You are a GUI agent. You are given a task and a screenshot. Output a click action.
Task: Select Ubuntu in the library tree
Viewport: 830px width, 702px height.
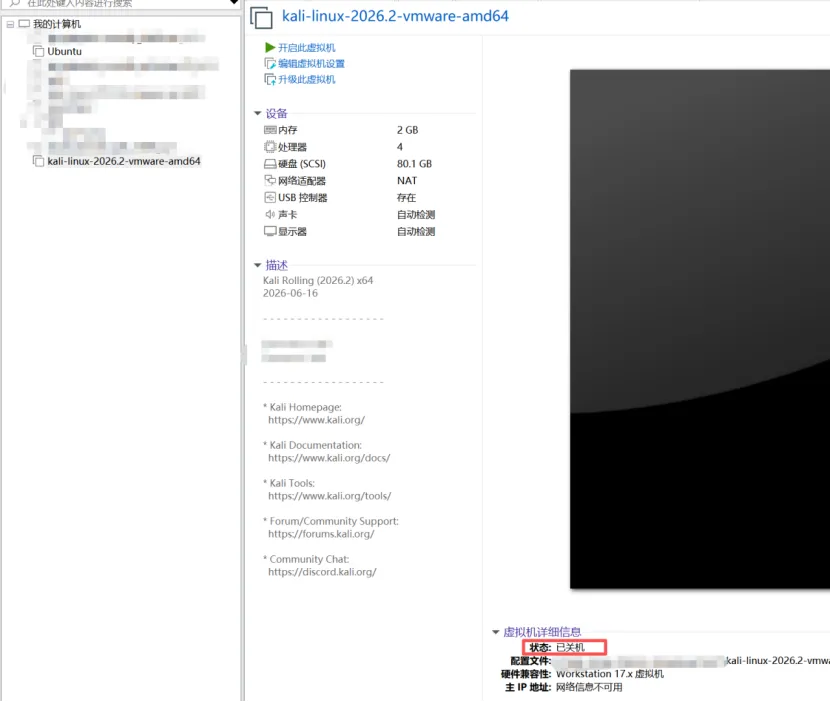click(x=65, y=51)
